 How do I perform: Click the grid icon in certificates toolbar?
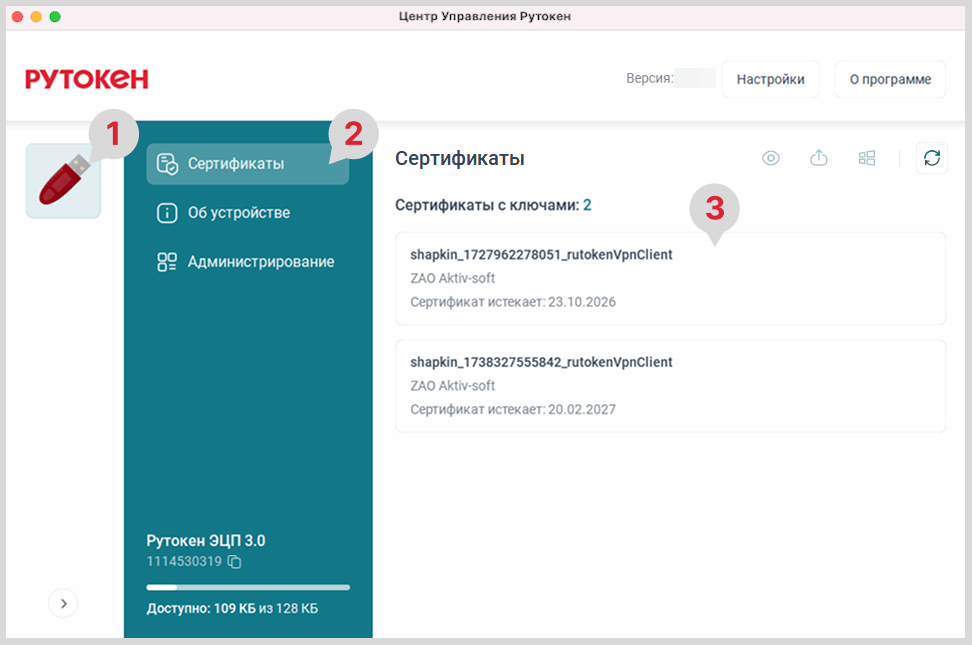[x=867, y=158]
